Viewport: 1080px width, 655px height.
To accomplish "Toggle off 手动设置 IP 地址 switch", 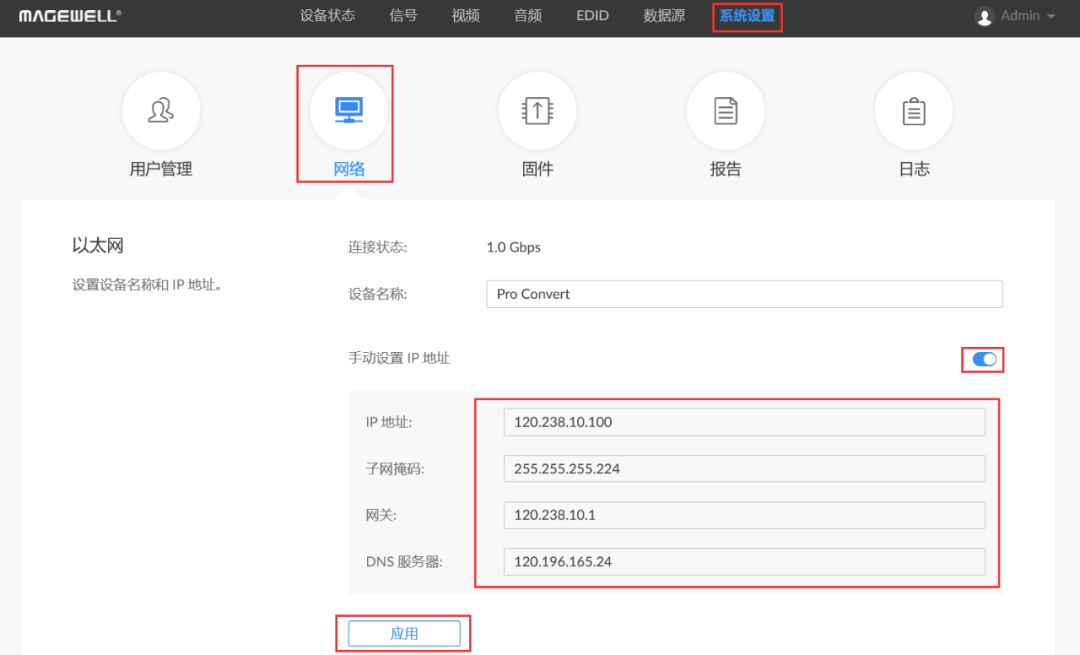I will point(984,359).
